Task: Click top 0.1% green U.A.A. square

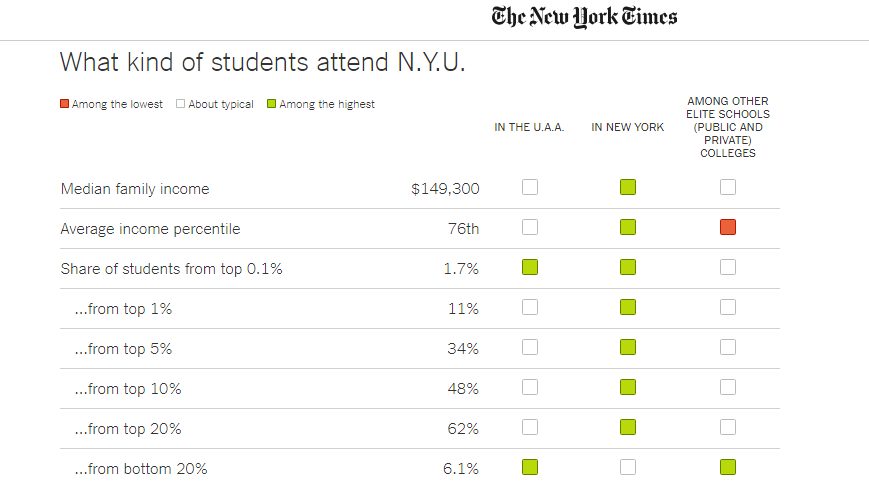Action: point(530,267)
